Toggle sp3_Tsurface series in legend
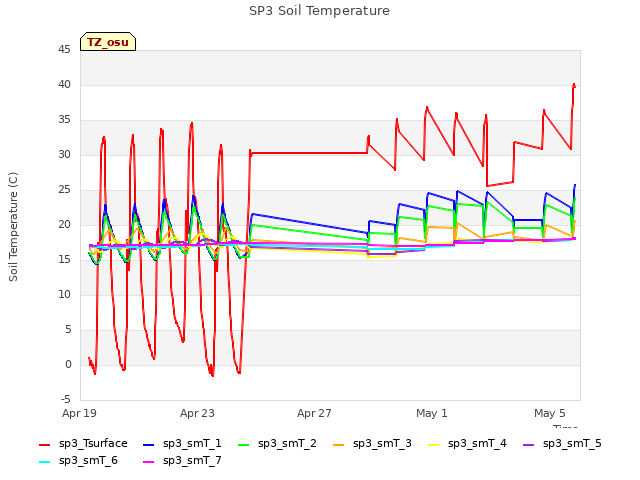The height and width of the screenshot is (480, 640). coord(83,443)
